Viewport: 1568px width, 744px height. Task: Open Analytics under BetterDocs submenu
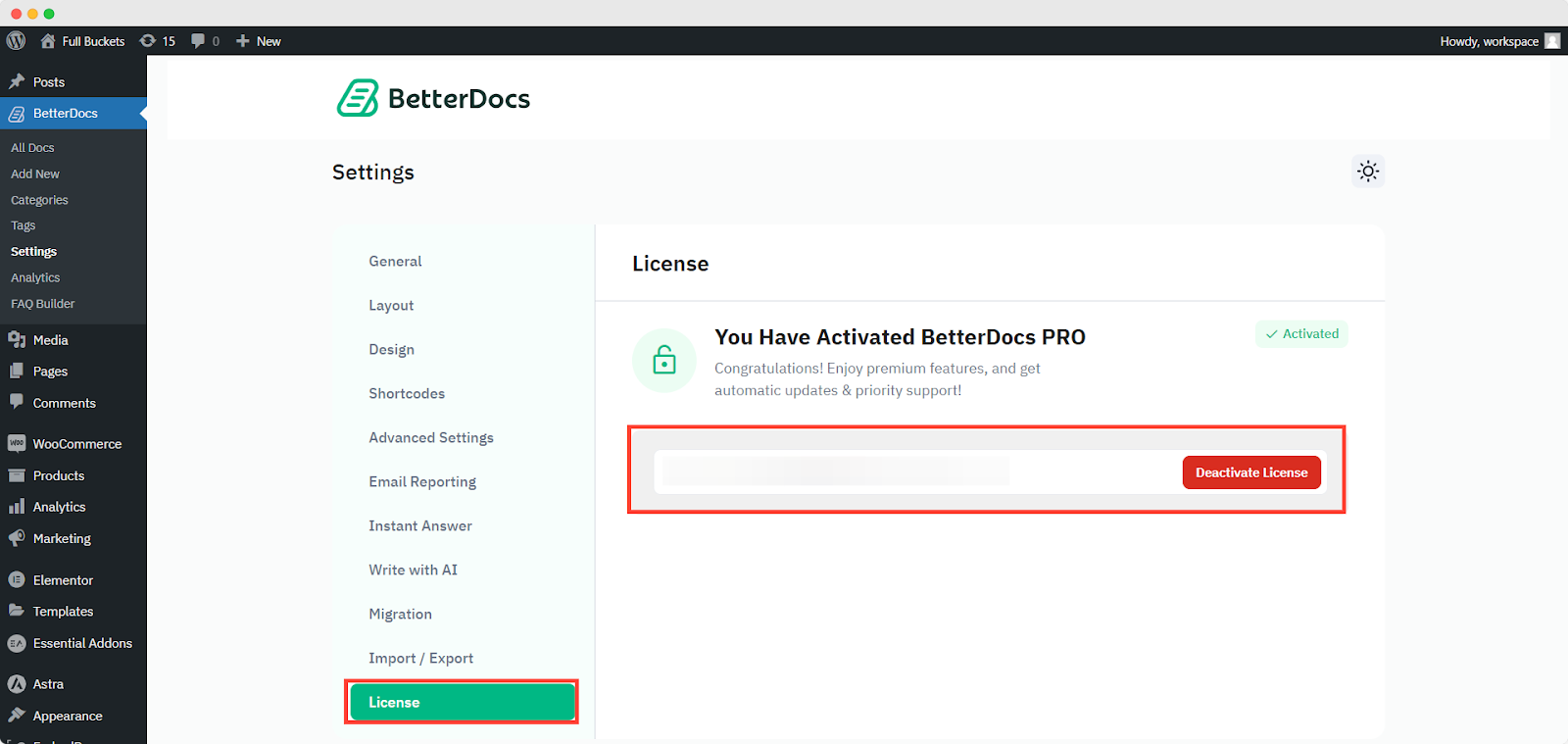tap(35, 278)
